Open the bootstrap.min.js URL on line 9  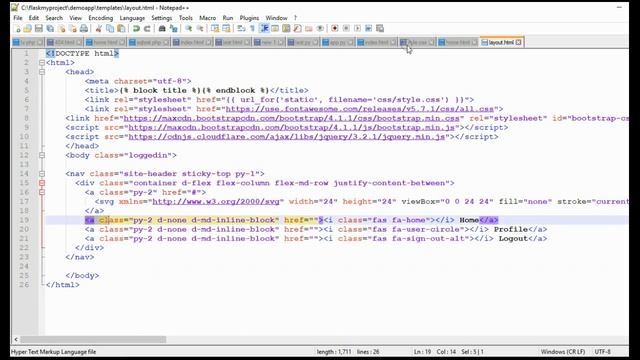click(x=291, y=128)
